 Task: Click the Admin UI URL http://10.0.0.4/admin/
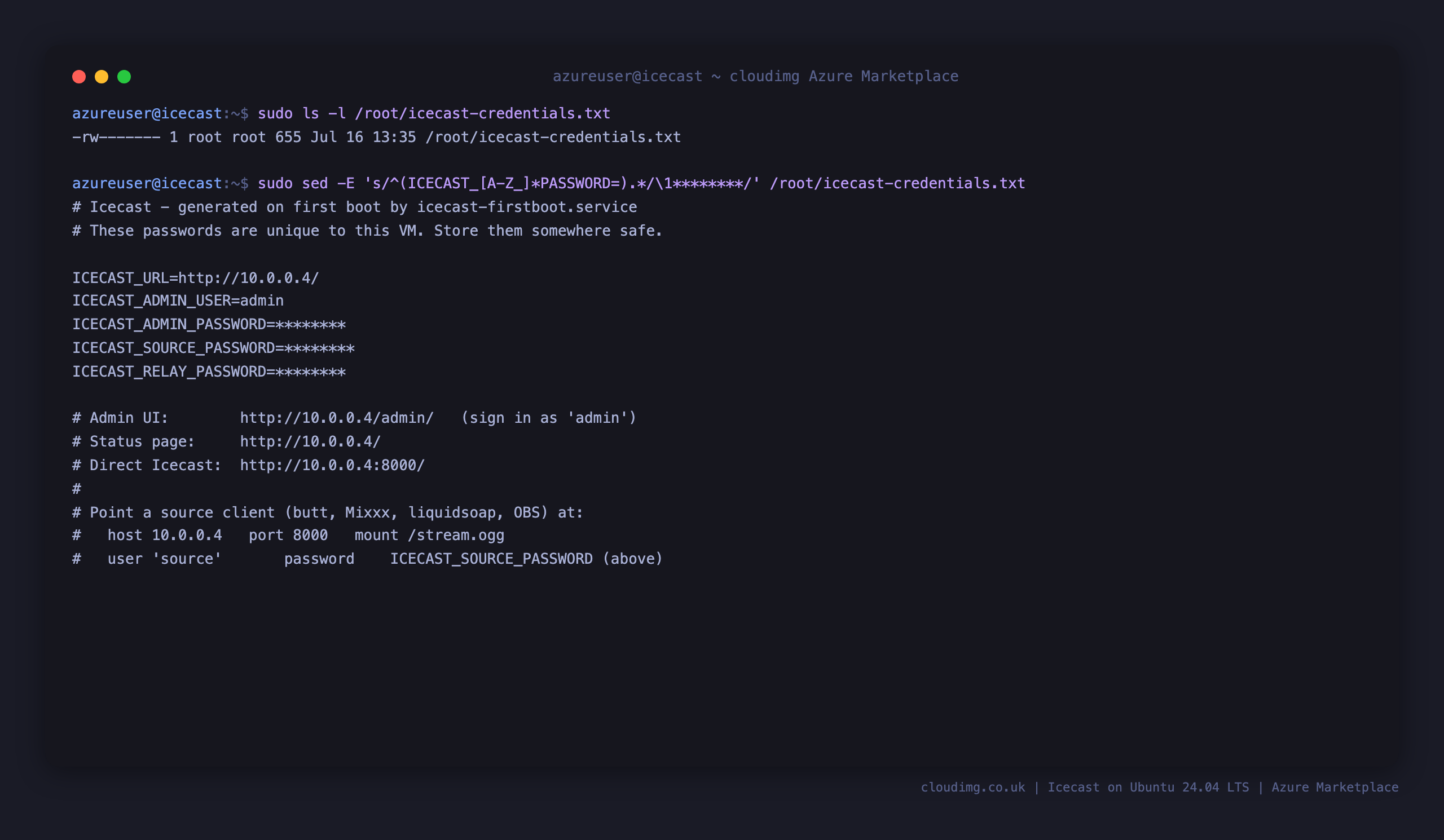coord(337,418)
